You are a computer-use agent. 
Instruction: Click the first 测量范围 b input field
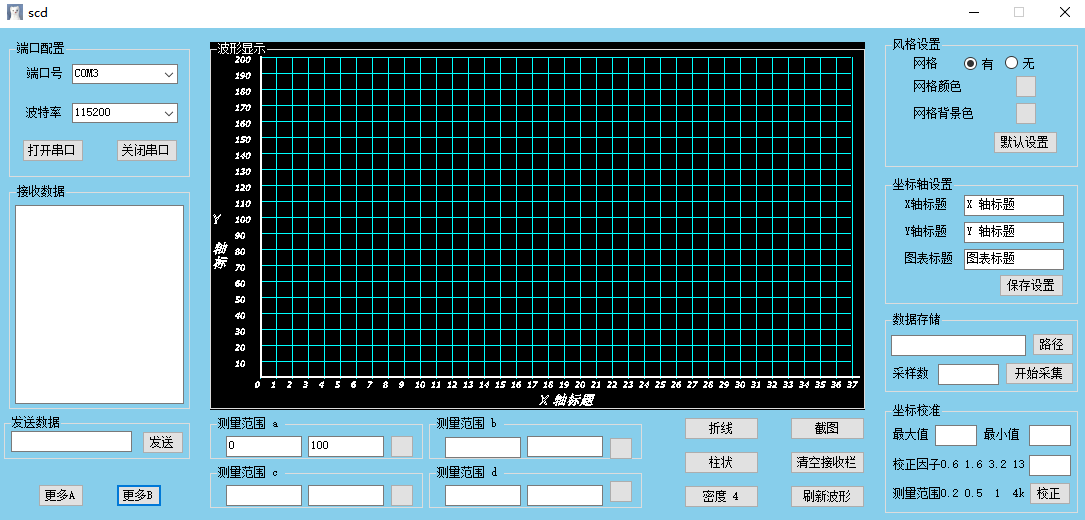click(x=483, y=447)
